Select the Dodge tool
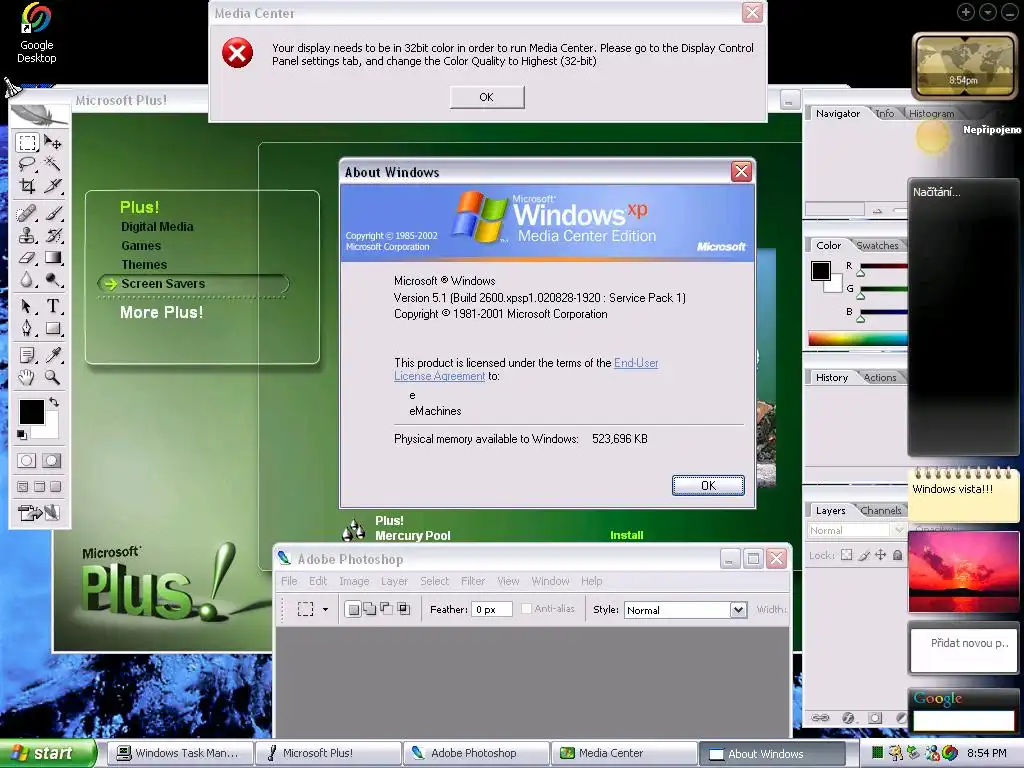Image resolution: width=1024 pixels, height=768 pixels. tap(53, 280)
